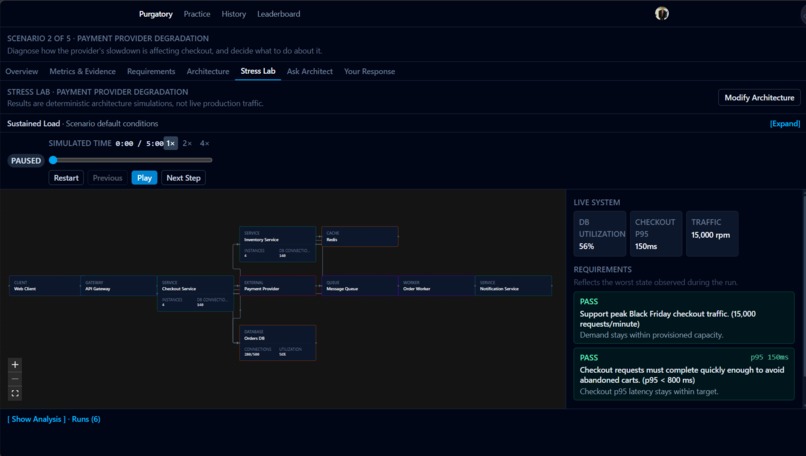Image resolution: width=806 pixels, height=456 pixels.
Task: Click the Modify Architecture button
Action: point(759,98)
